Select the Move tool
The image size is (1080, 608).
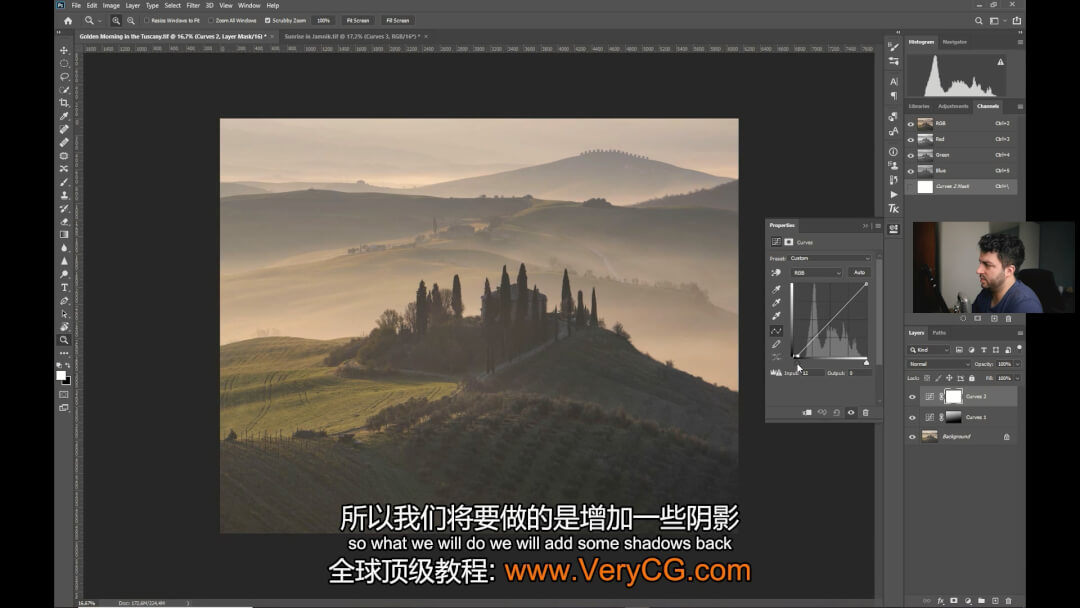pyautogui.click(x=64, y=50)
